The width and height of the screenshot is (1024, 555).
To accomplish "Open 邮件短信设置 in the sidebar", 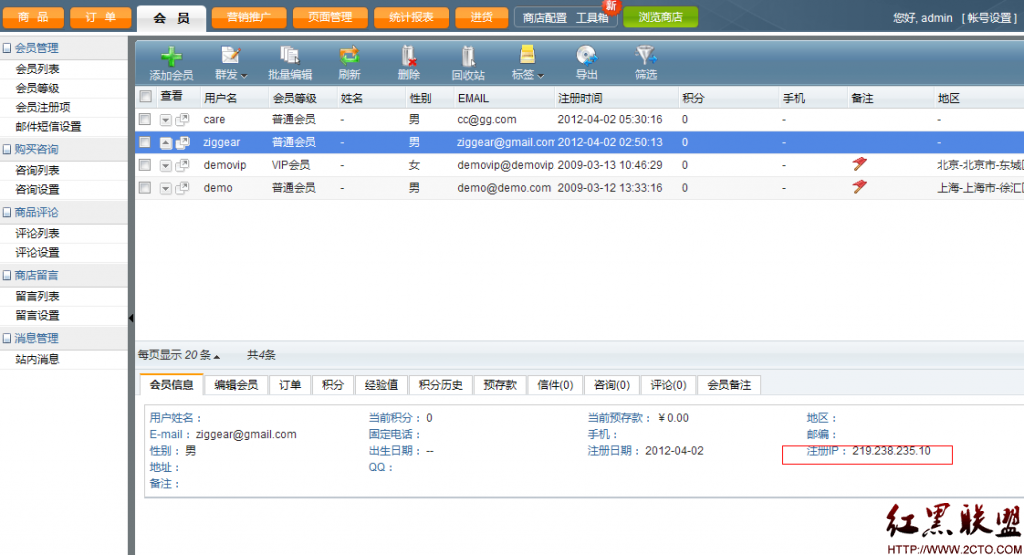I will pyautogui.click(x=48, y=127).
